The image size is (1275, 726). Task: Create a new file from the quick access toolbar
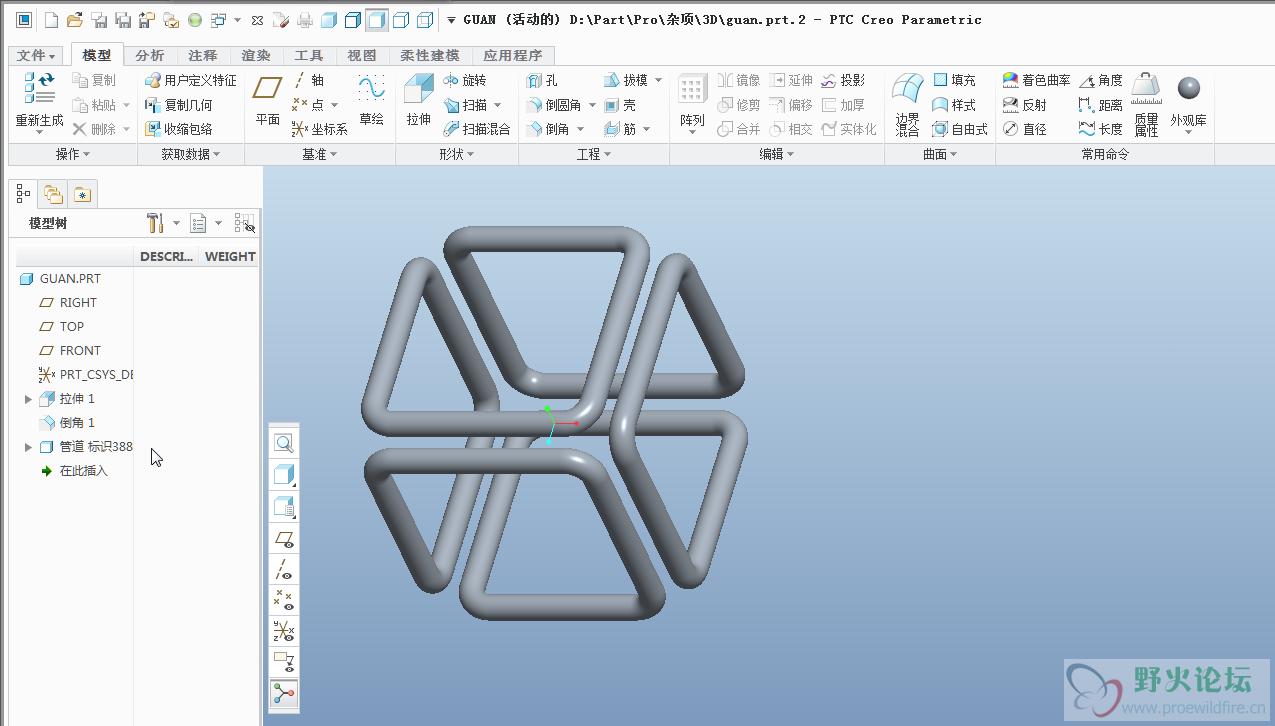[53, 19]
